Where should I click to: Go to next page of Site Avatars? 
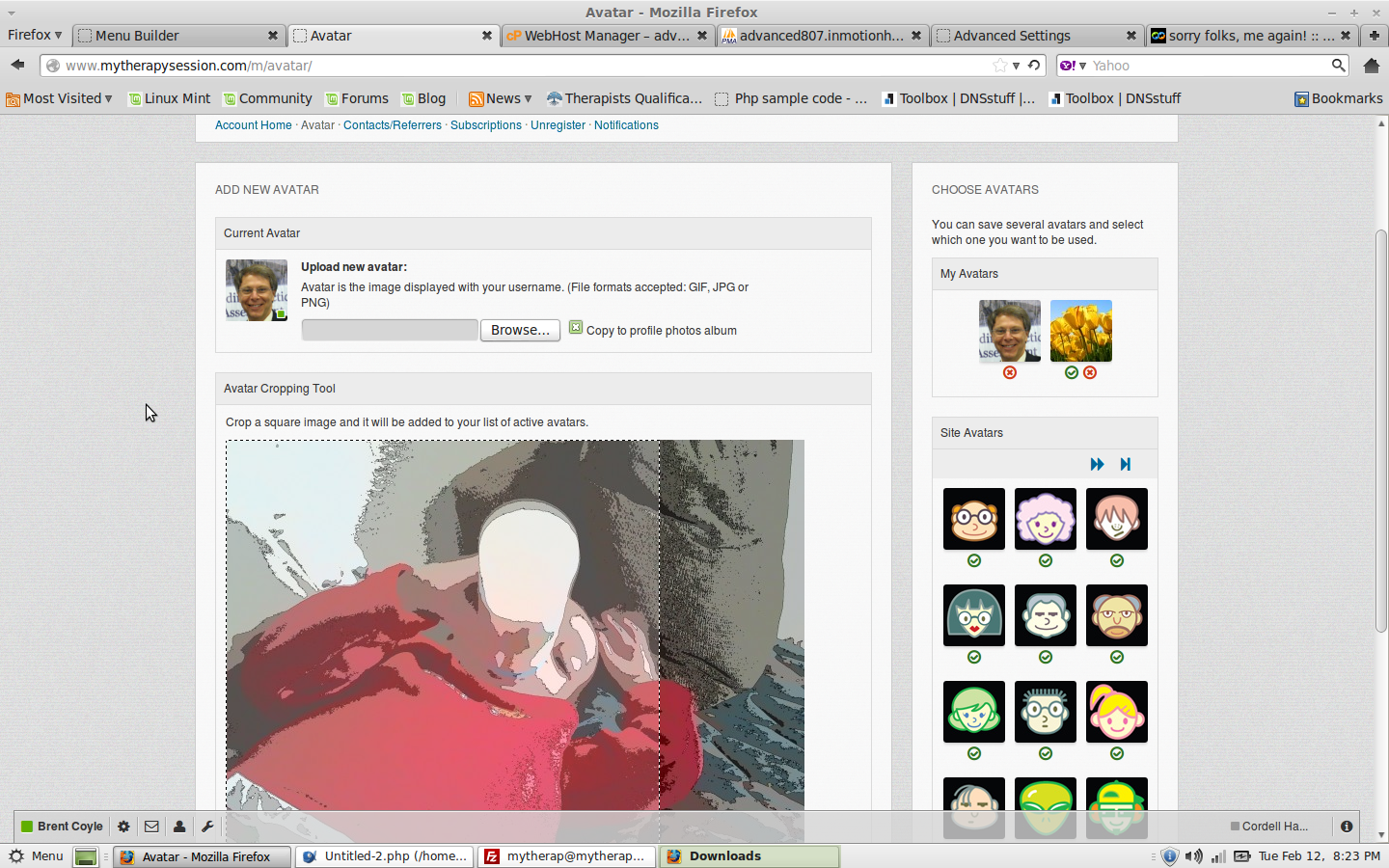coord(1097,465)
